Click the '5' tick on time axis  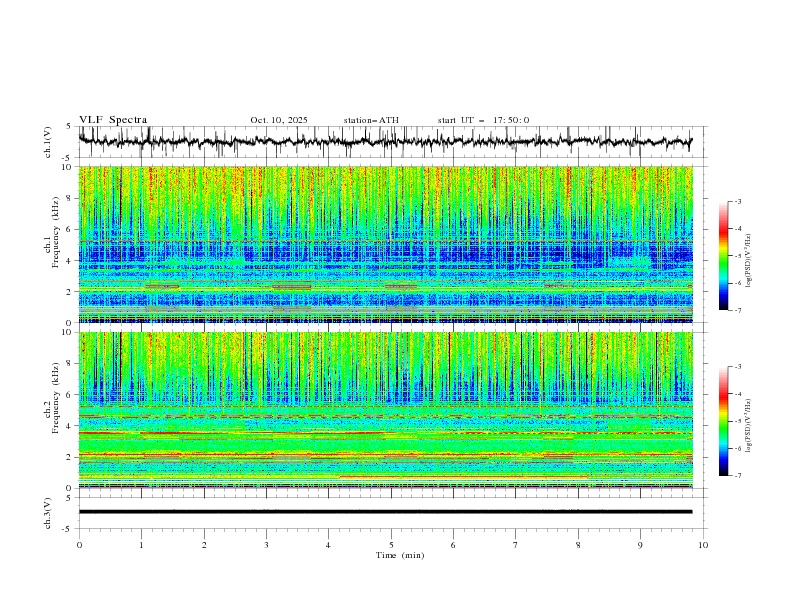(x=391, y=545)
